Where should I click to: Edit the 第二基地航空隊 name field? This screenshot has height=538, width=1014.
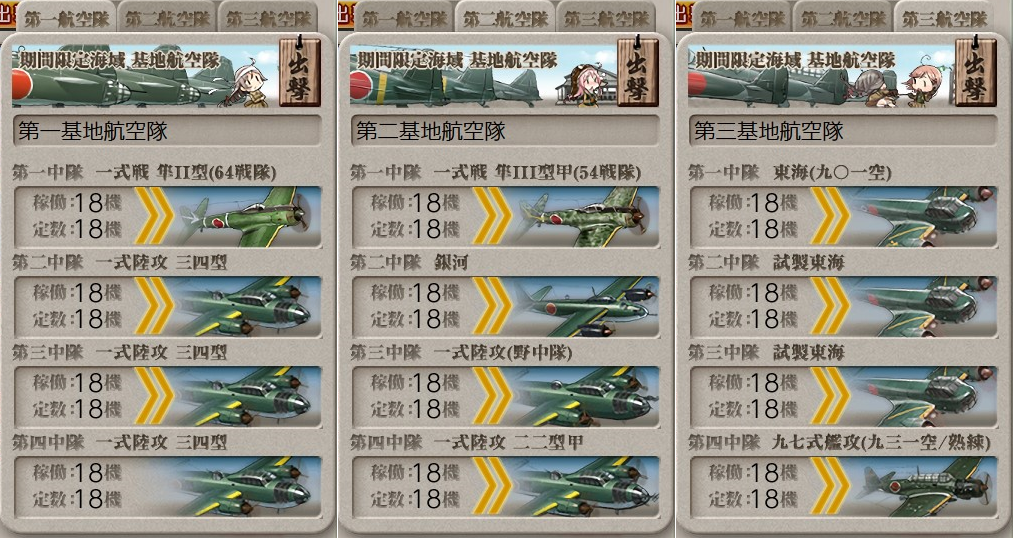pos(506,131)
